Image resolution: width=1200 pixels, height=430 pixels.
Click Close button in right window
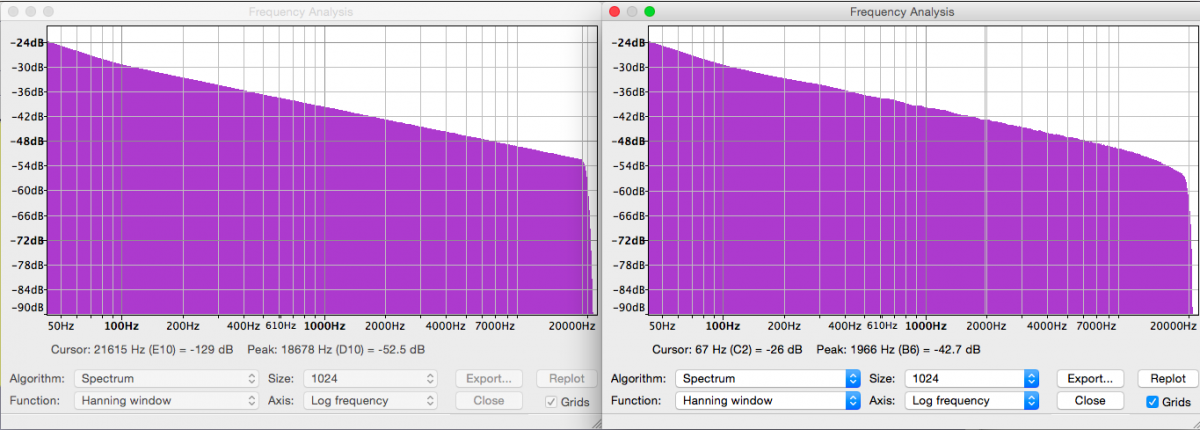[x=1090, y=400]
